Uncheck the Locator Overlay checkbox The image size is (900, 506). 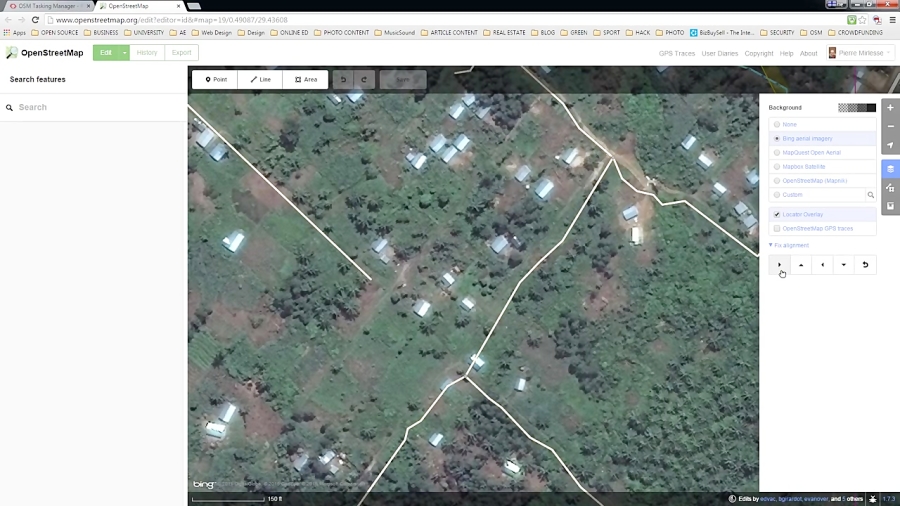click(x=777, y=215)
